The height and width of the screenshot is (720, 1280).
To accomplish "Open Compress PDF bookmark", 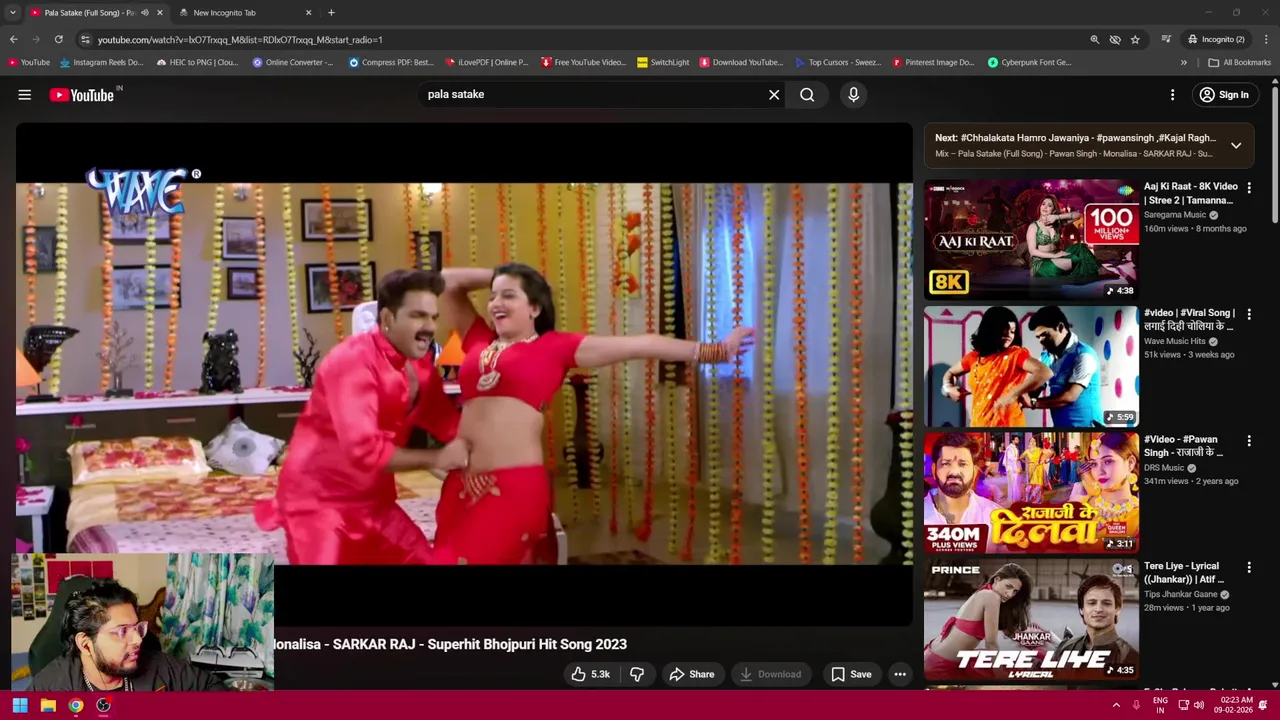I will click(x=391, y=62).
